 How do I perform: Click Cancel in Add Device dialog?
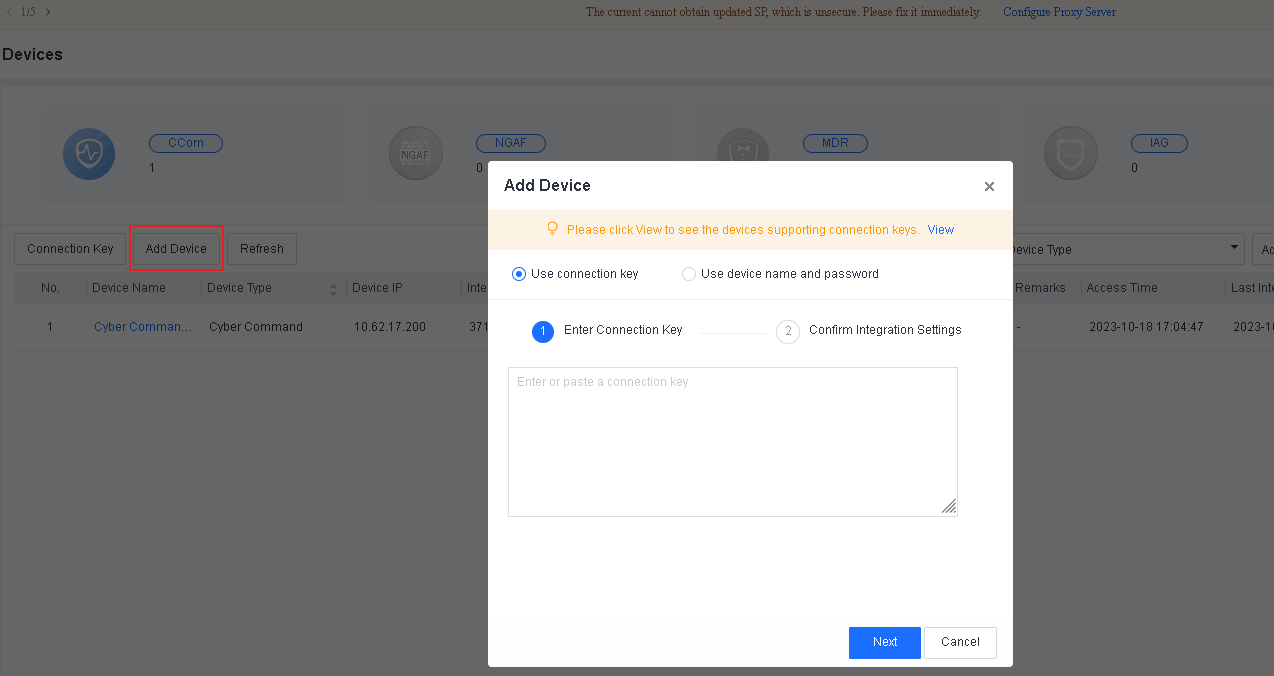click(960, 642)
